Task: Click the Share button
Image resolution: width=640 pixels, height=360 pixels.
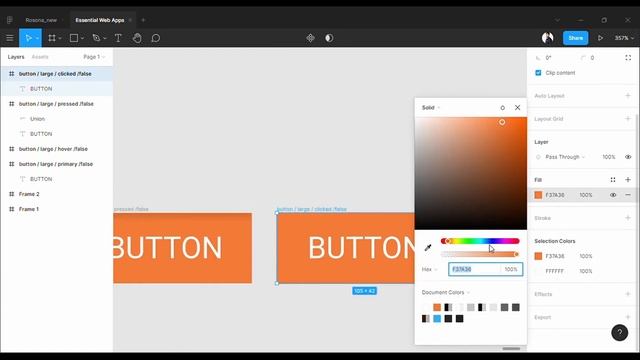Action: 576,38
